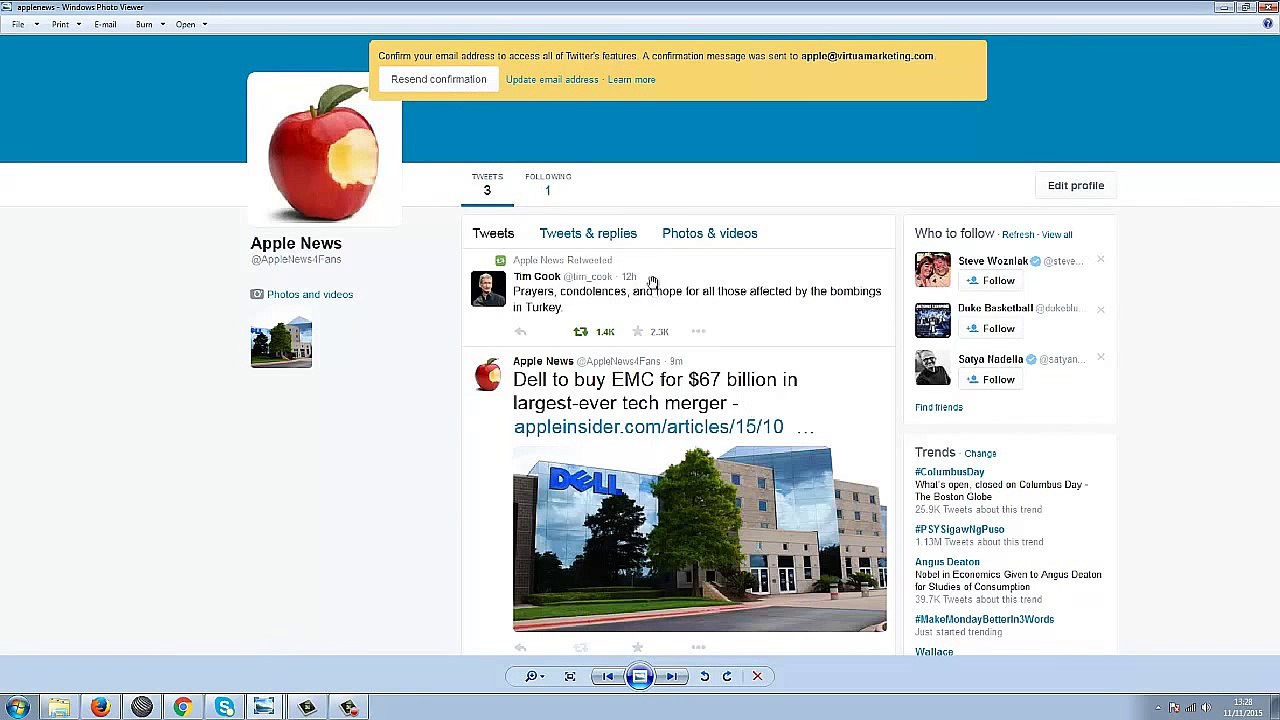Dismiss the Duke Basketball suggestion
The width and height of the screenshot is (1280, 720).
(1100, 309)
